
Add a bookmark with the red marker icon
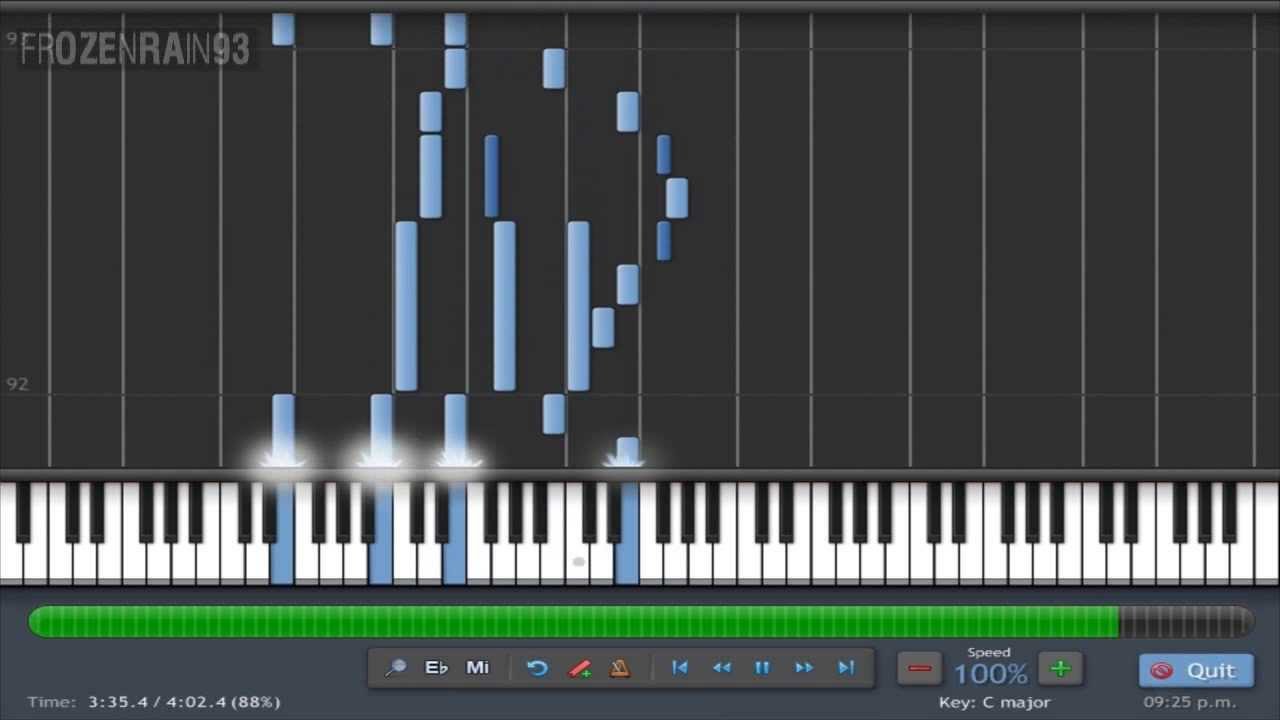pyautogui.click(x=579, y=668)
